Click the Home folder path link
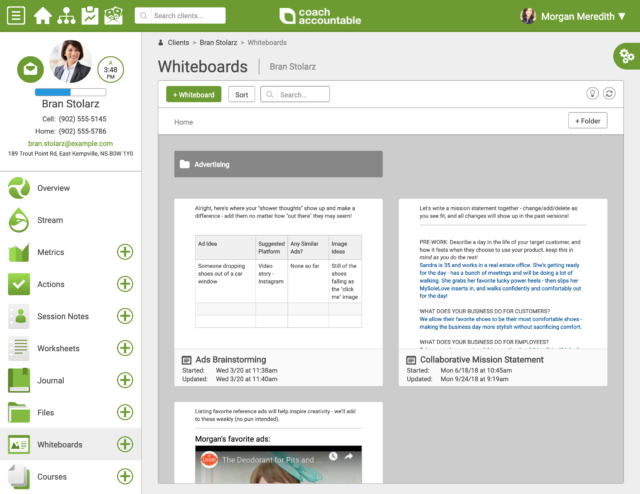This screenshot has height=494, width=640. point(183,122)
